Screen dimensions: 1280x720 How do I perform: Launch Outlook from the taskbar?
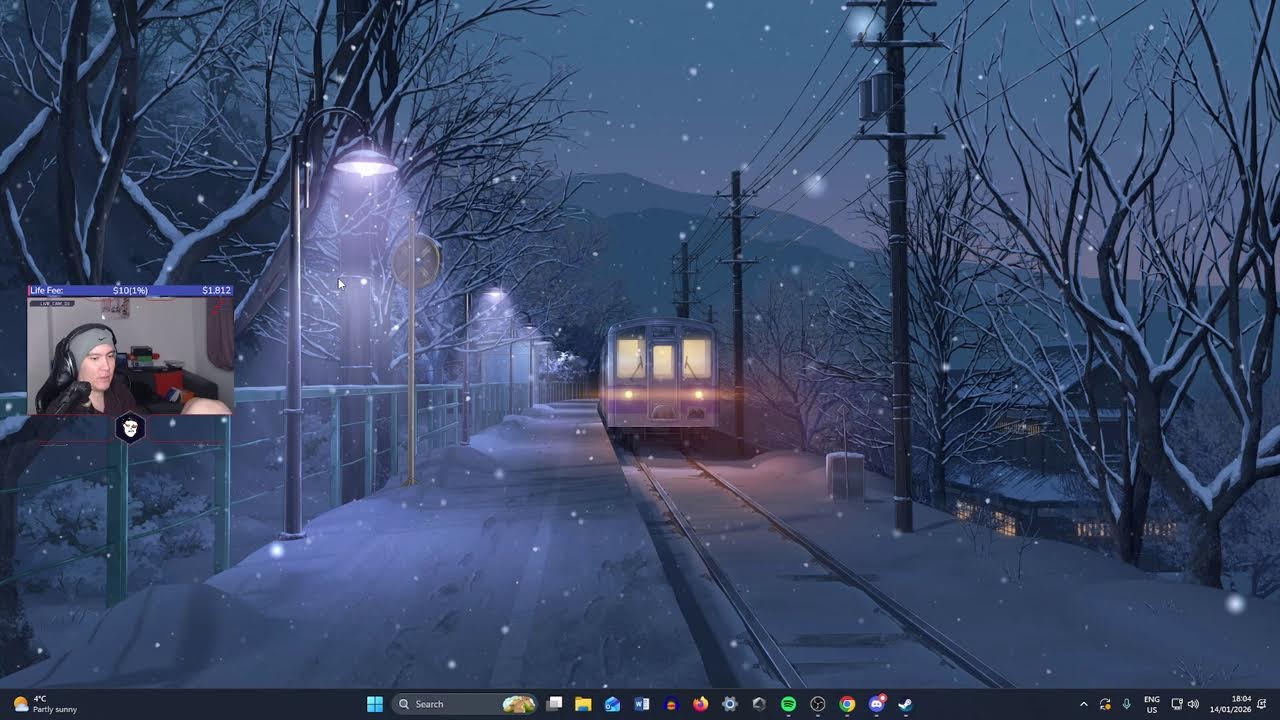click(612, 704)
